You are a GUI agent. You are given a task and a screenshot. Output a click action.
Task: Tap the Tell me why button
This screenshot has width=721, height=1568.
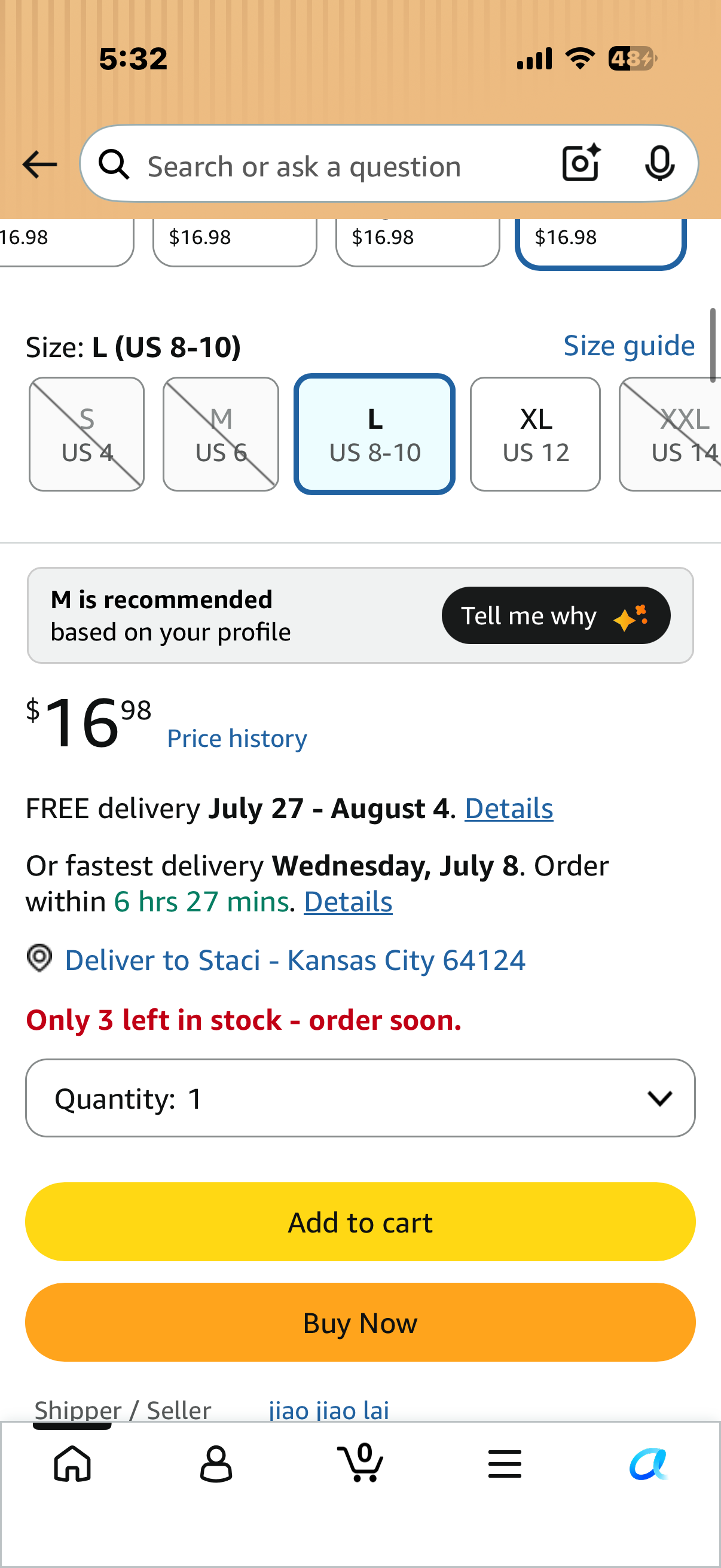tap(556, 615)
